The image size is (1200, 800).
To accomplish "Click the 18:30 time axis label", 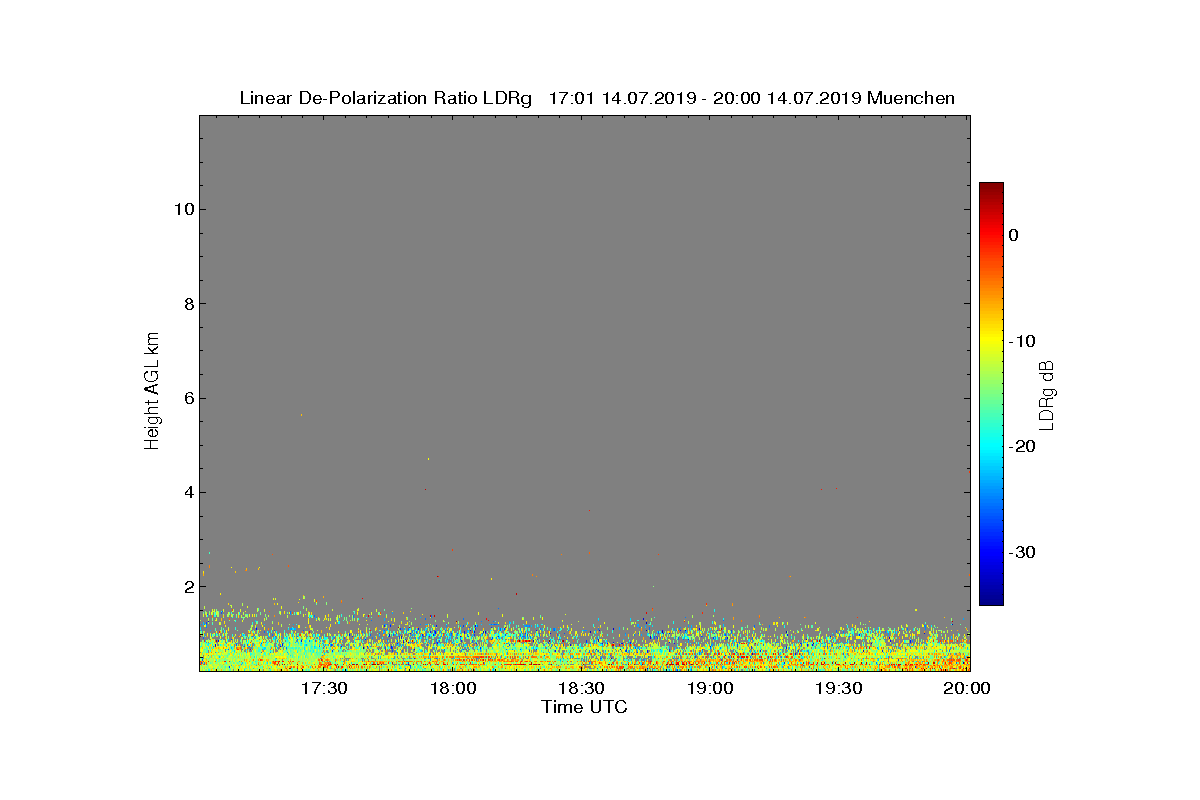I will tap(581, 689).
